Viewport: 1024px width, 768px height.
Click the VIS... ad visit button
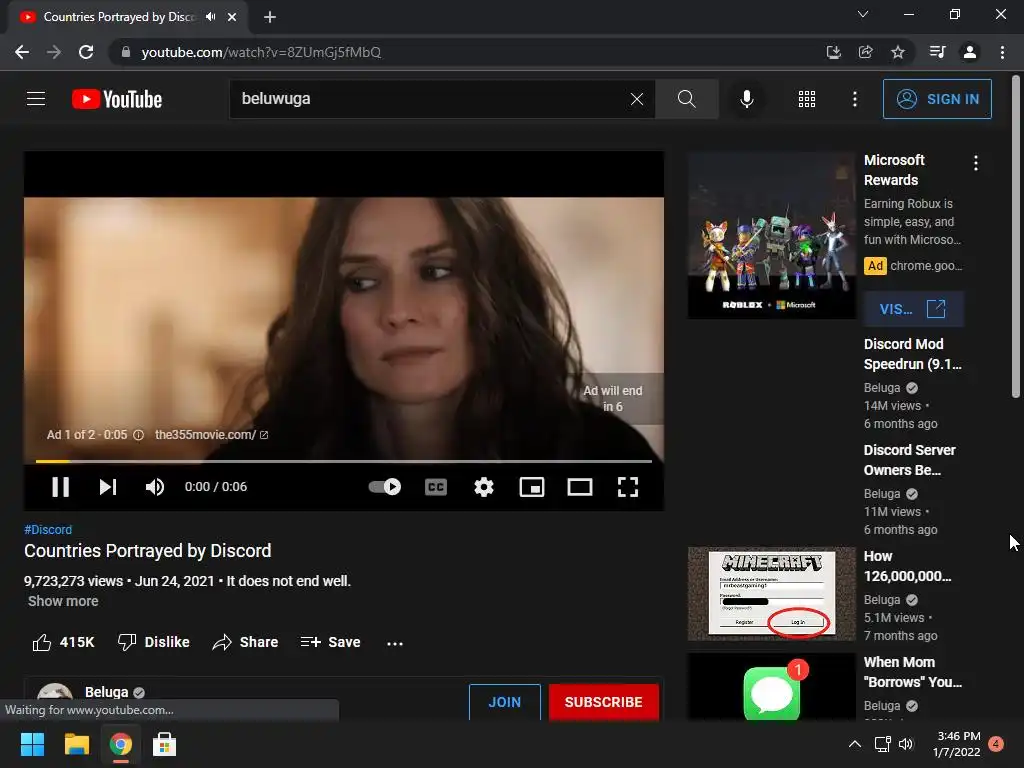(912, 309)
